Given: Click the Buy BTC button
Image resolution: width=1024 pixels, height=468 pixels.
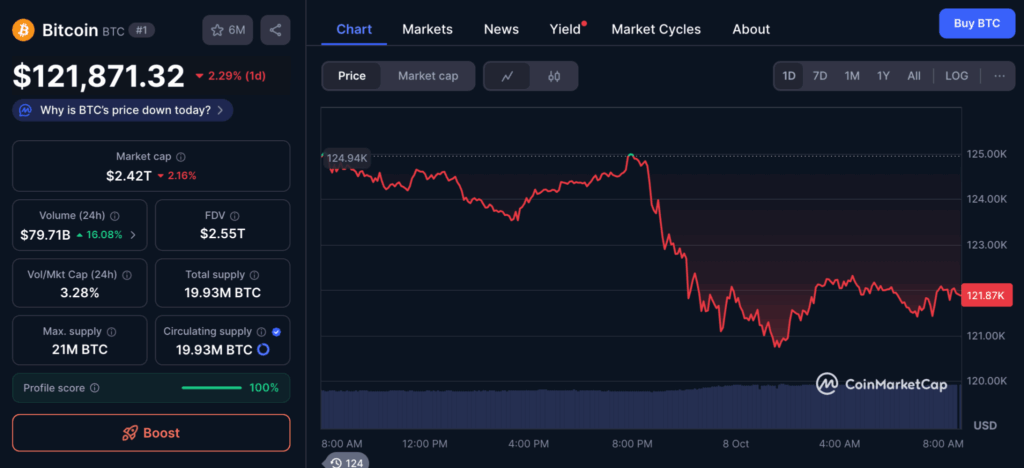Looking at the screenshot, I should [976, 23].
